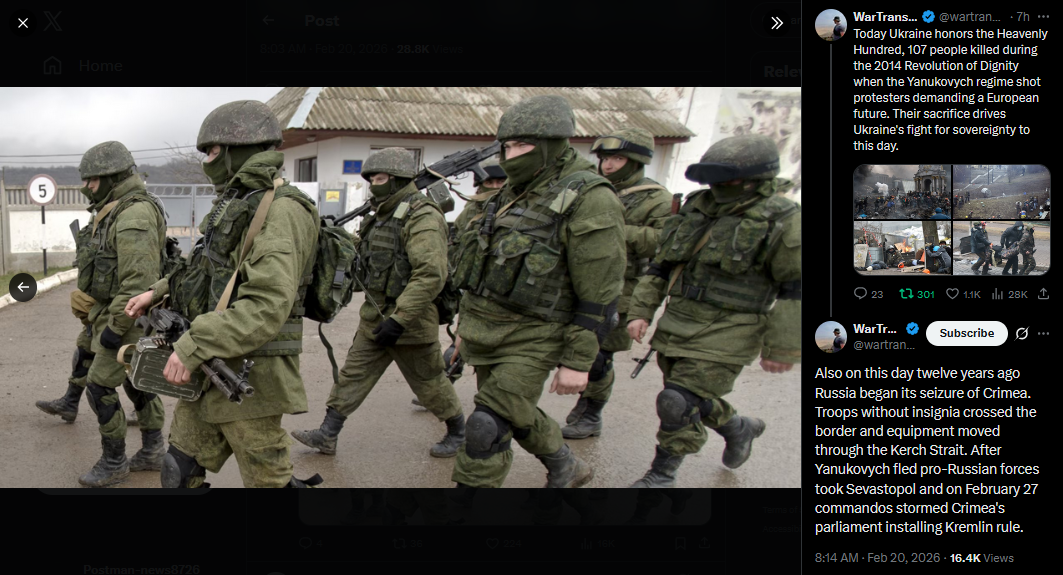Go to previous image with left arrow
This screenshot has height=575, width=1063.
click(x=23, y=288)
